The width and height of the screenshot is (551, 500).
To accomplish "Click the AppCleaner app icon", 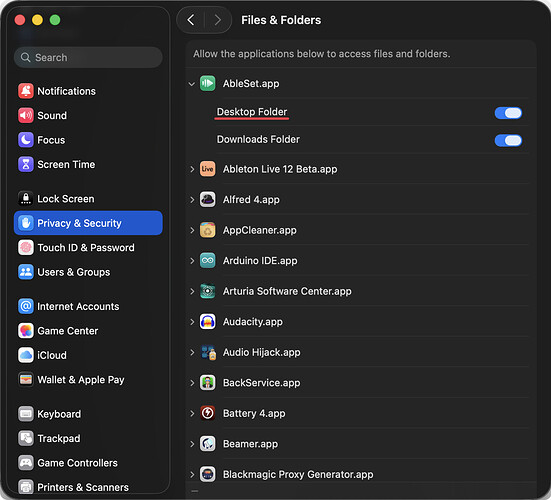I will (207, 230).
